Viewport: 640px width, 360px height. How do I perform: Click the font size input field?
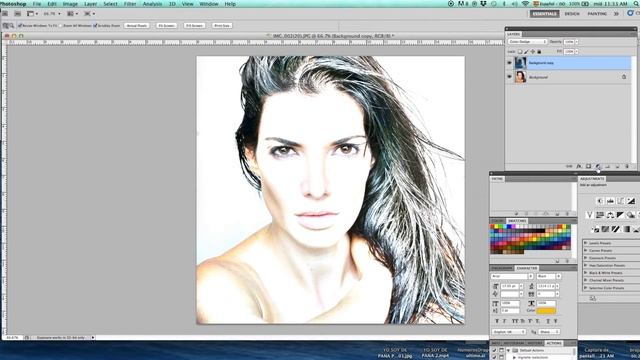click(x=510, y=287)
